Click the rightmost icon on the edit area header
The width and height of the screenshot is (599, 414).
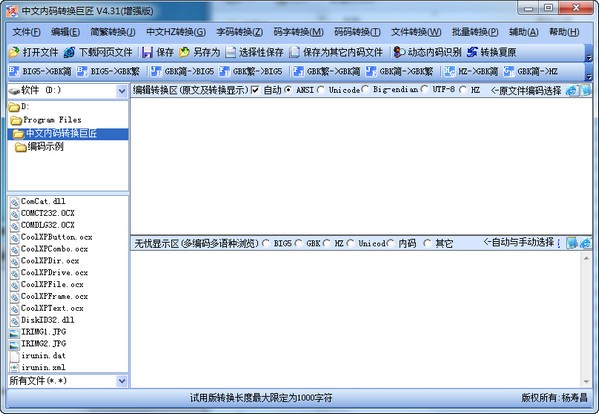point(586,90)
